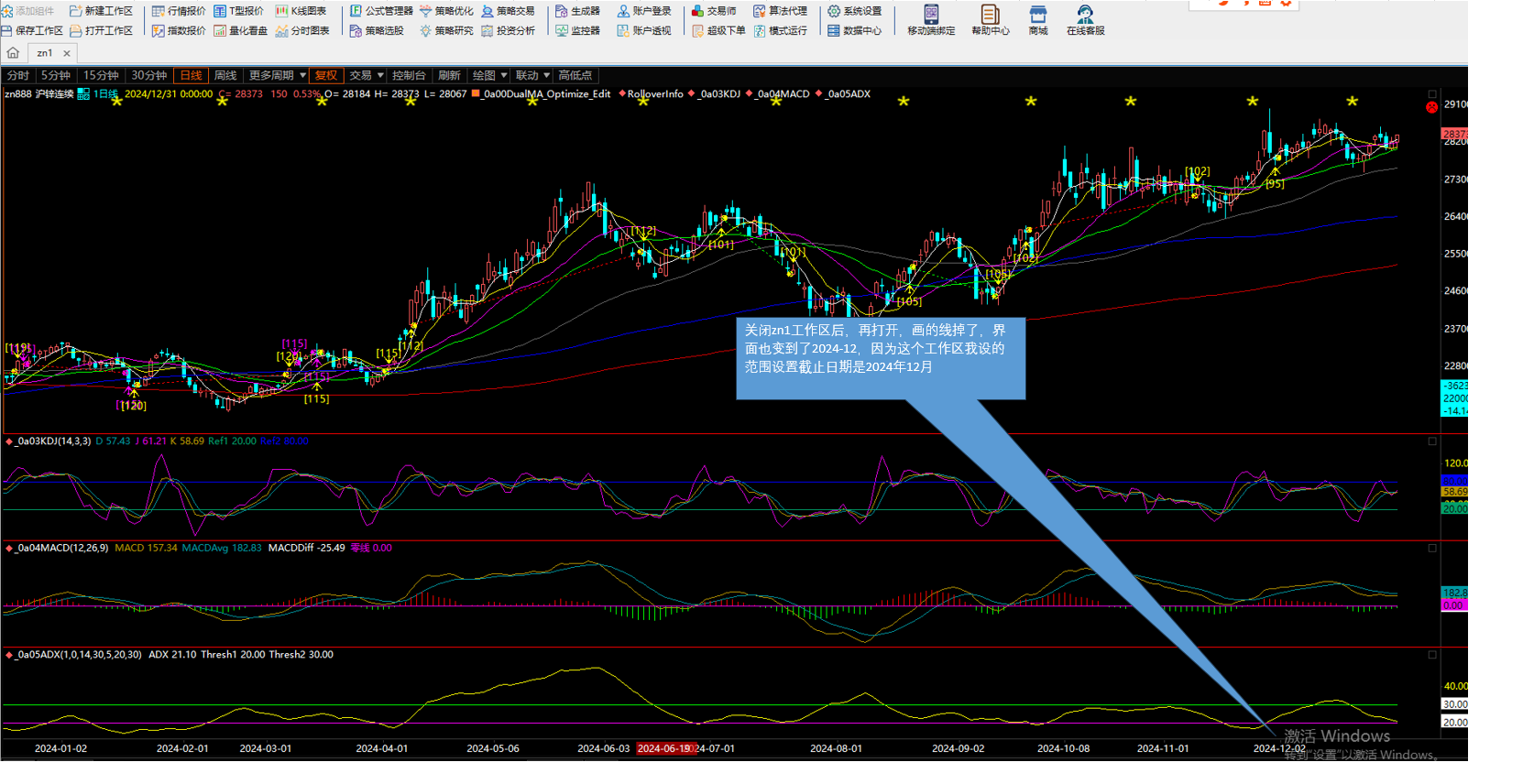Toggle 复权 price adjustment button
Image resolution: width=1523 pixels, height=784 pixels.
[x=325, y=75]
